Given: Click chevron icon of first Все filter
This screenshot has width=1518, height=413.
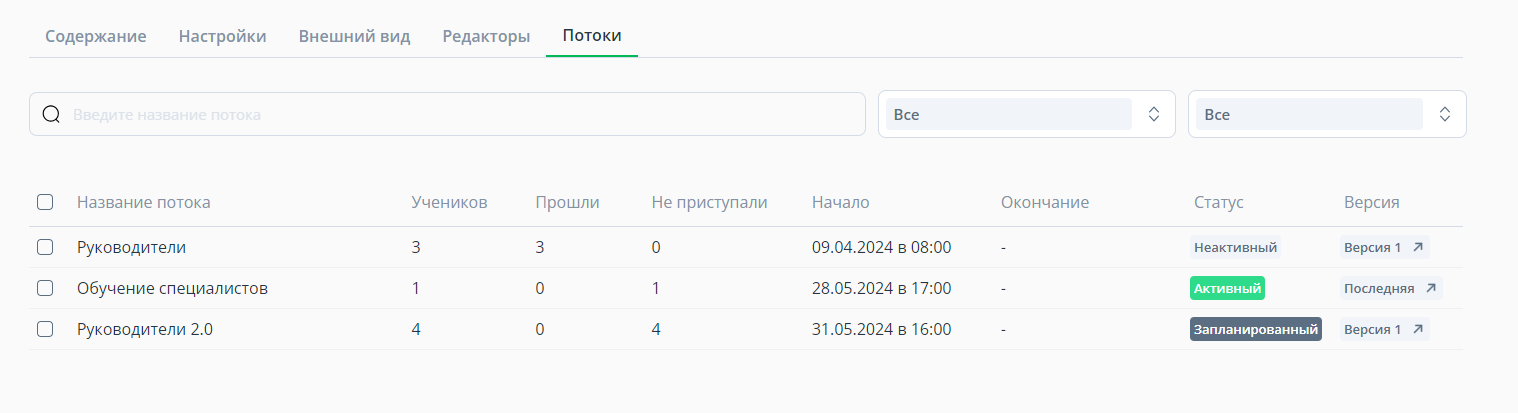Looking at the screenshot, I should [1154, 114].
